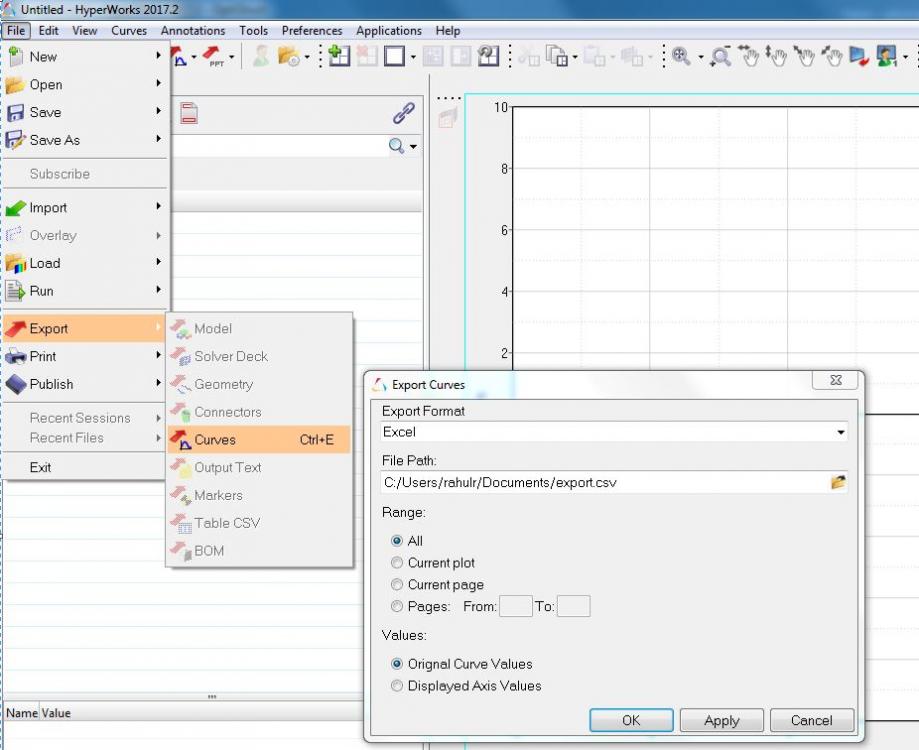Click the Page Window Layout icon

(x=394, y=56)
